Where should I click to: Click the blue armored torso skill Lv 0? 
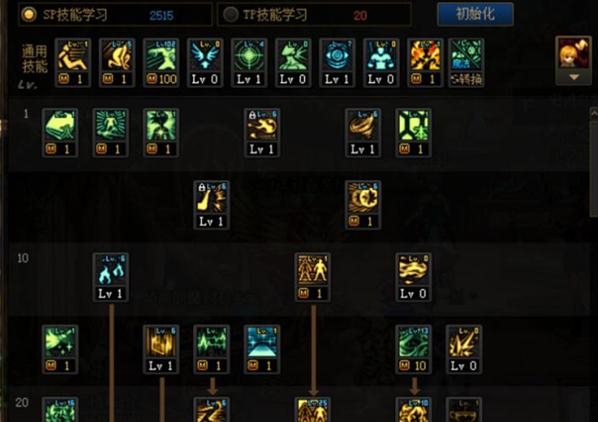[x=381, y=63]
